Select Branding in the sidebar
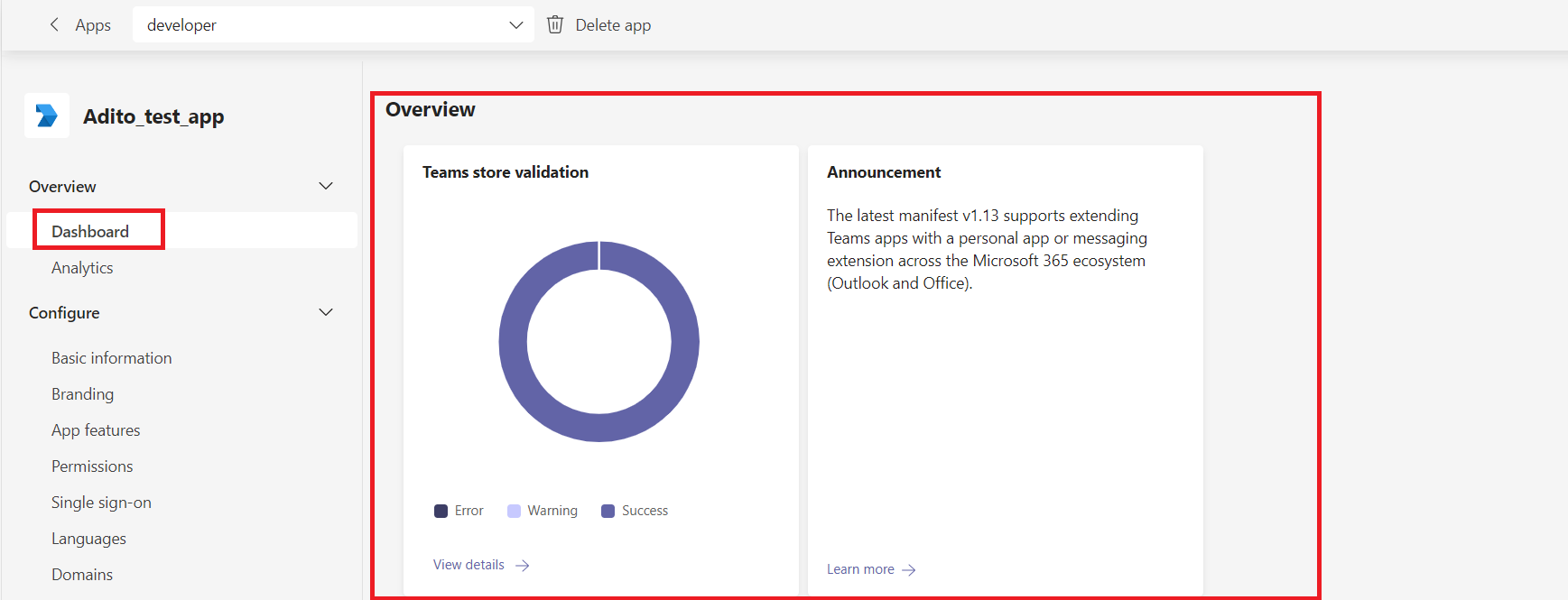 [83, 394]
